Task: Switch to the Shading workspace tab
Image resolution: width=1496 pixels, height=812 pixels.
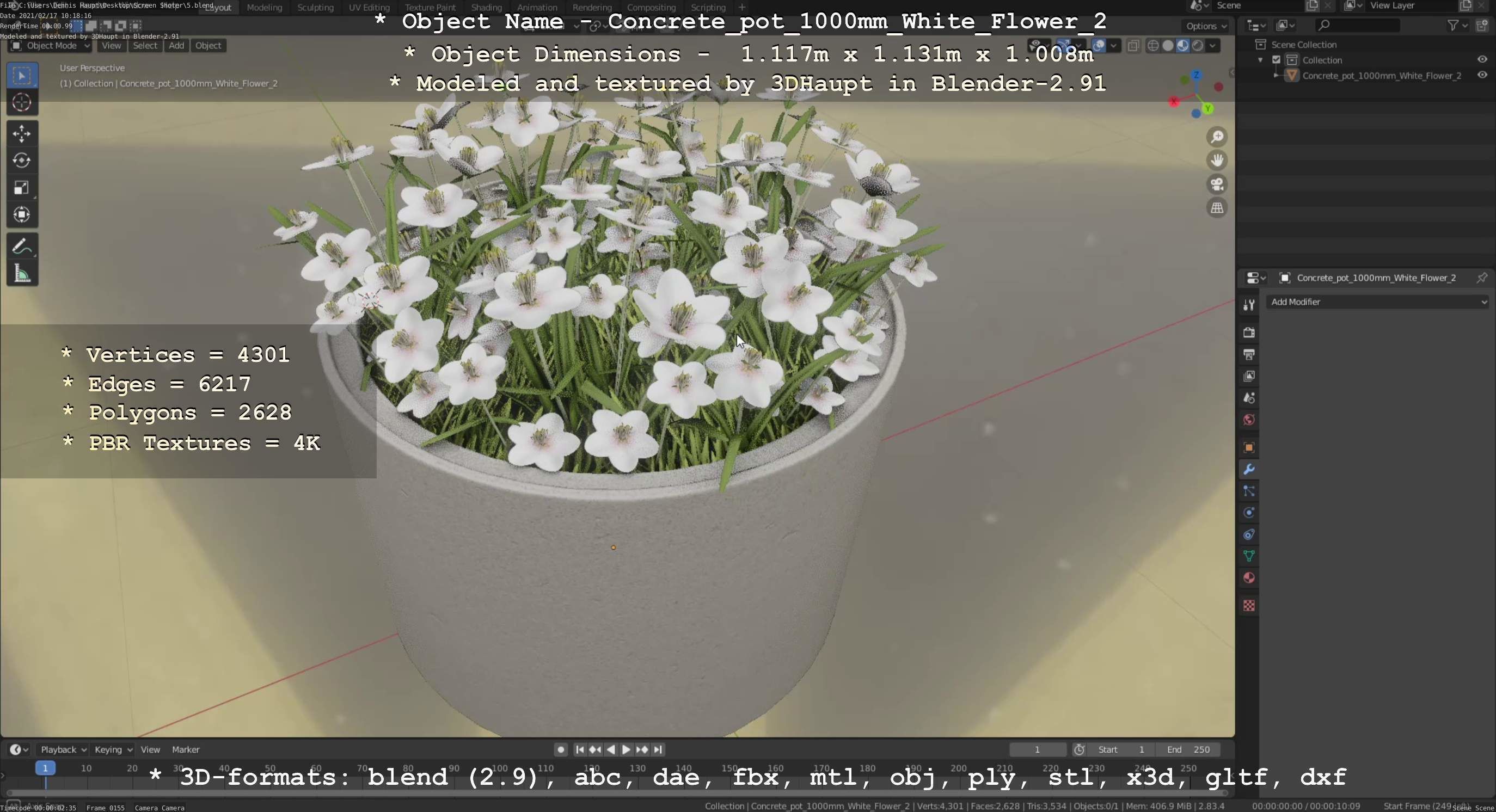Action: (x=486, y=8)
